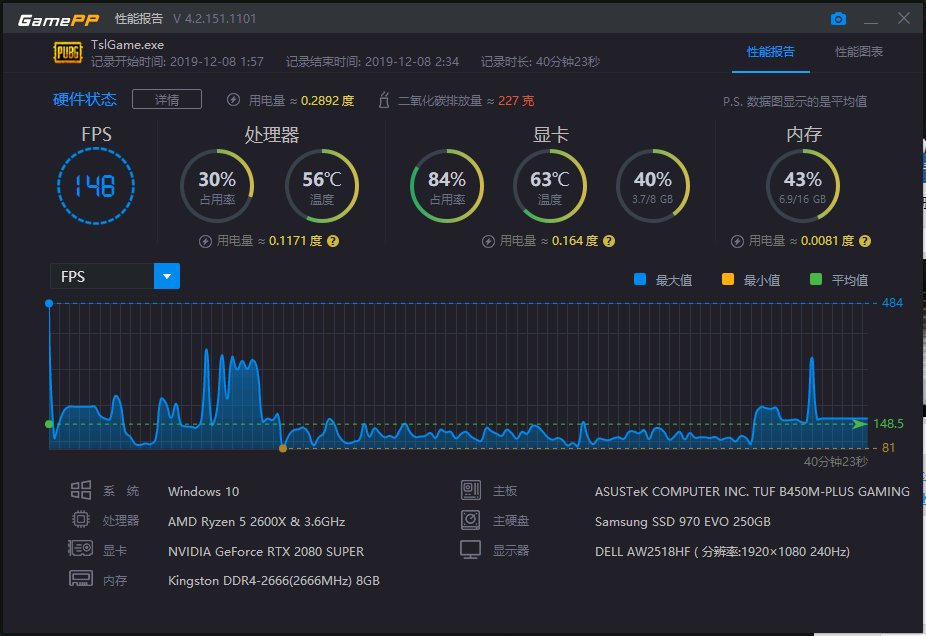Click the power usage lightning icon beside 0.2892
The image size is (926, 636).
(x=233, y=100)
